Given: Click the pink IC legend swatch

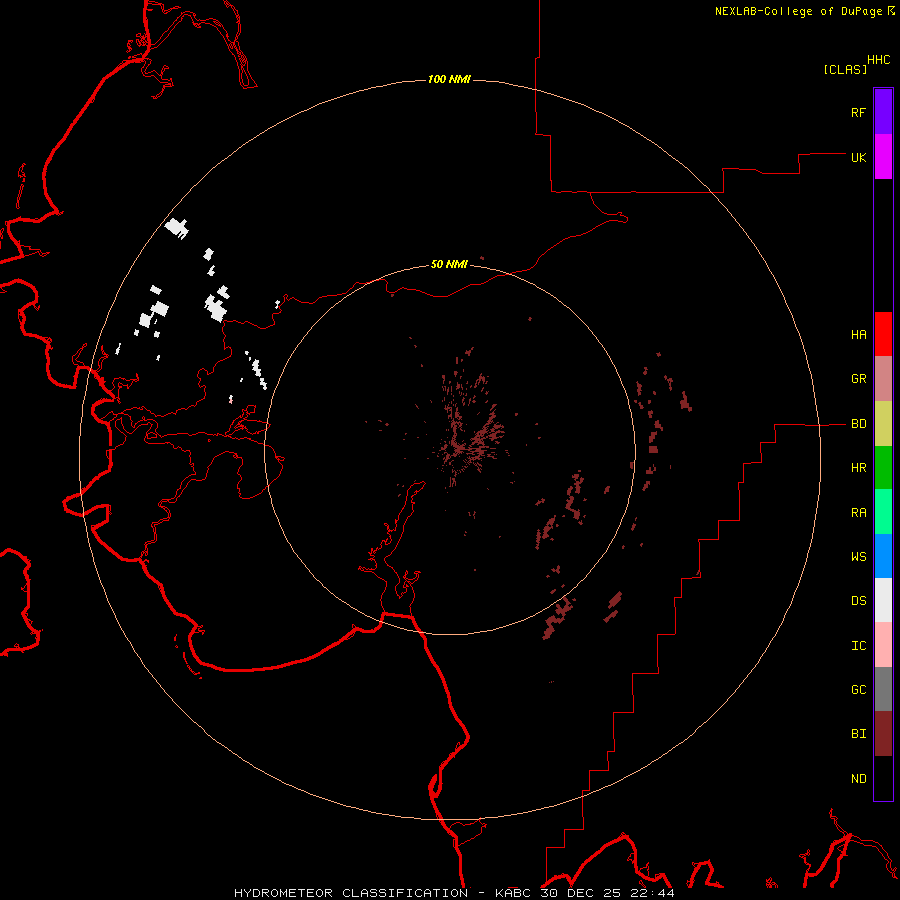Looking at the screenshot, I should pos(883,645).
